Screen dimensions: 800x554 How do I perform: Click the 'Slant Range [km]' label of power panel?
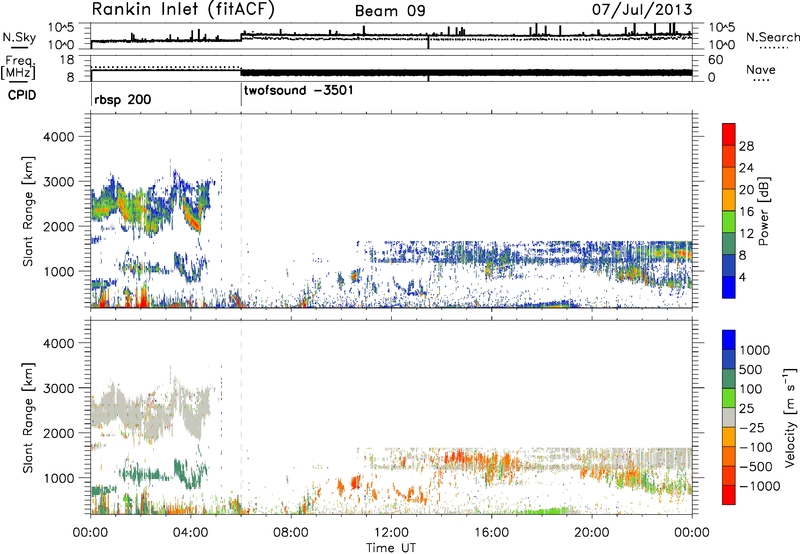[28, 211]
